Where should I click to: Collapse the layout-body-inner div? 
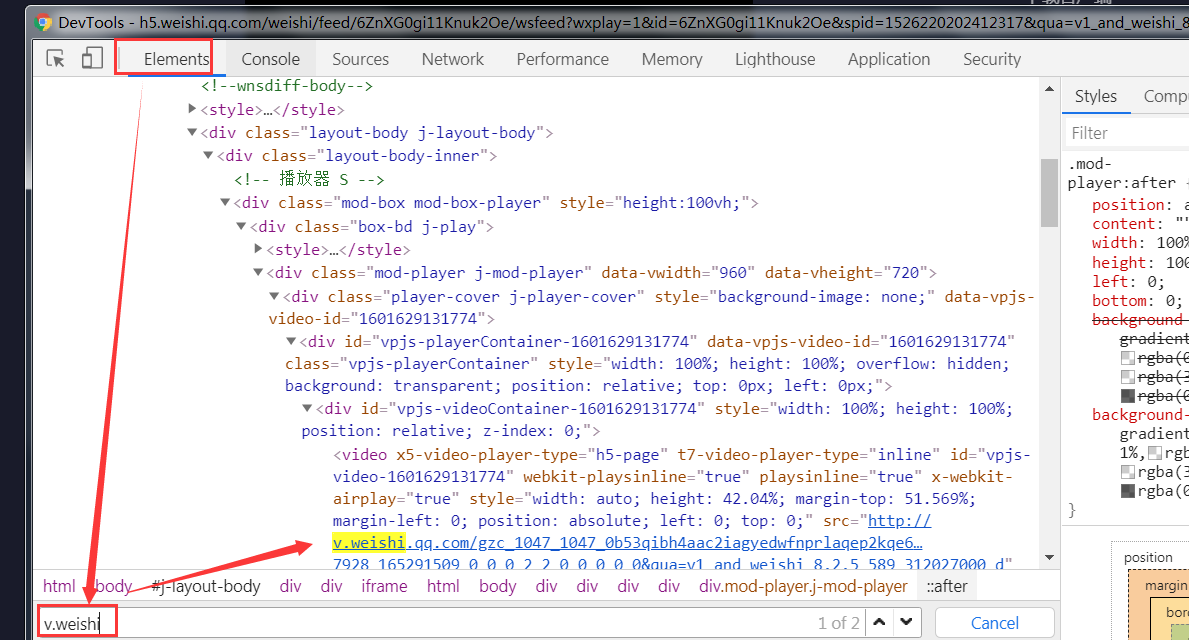click(209, 155)
